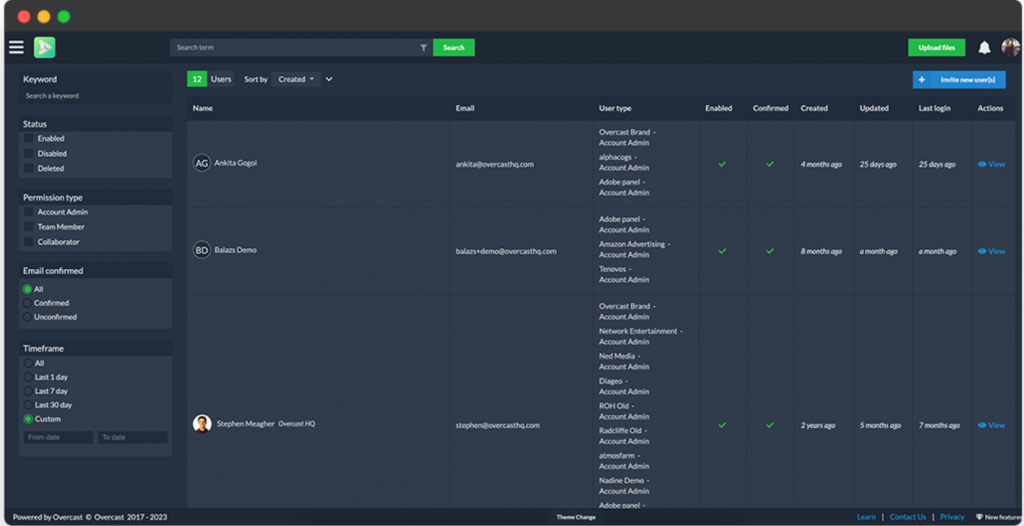Open the hamburger menu

16,47
